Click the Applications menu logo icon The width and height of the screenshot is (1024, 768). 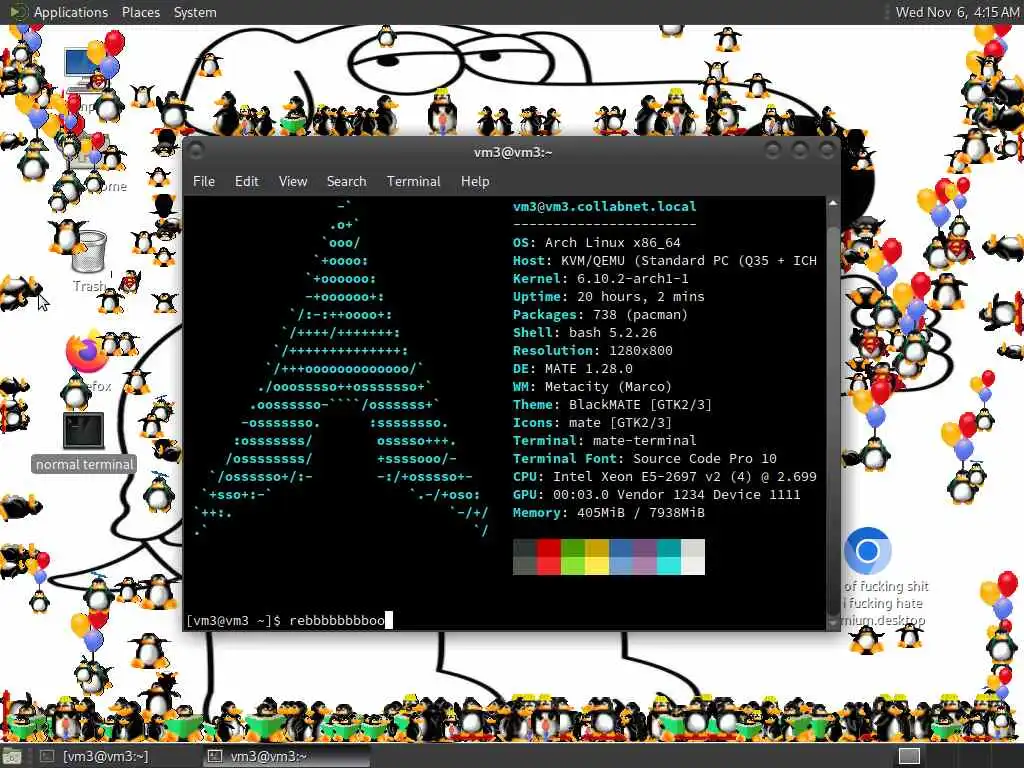coord(18,12)
